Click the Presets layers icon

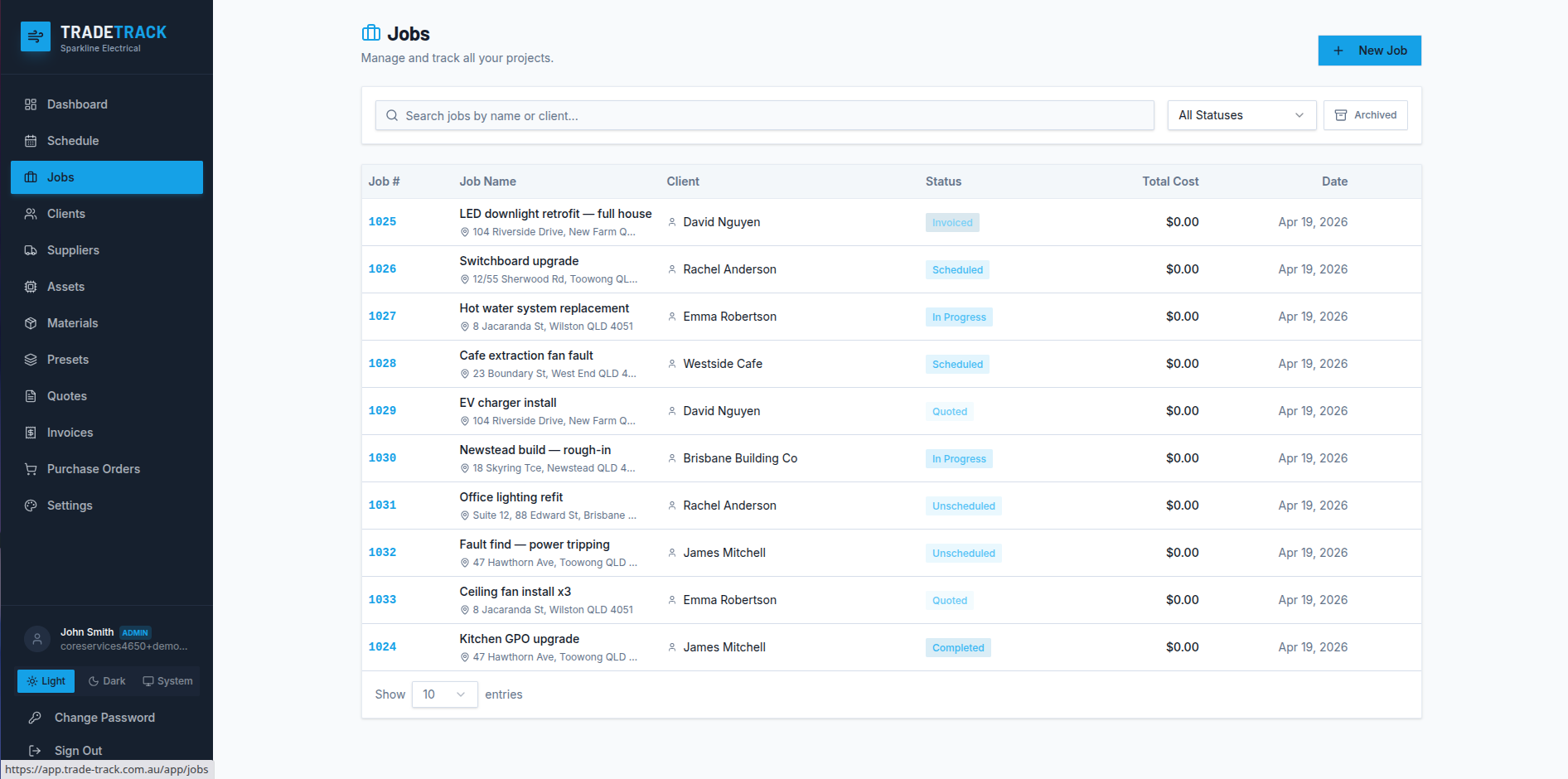tap(31, 360)
